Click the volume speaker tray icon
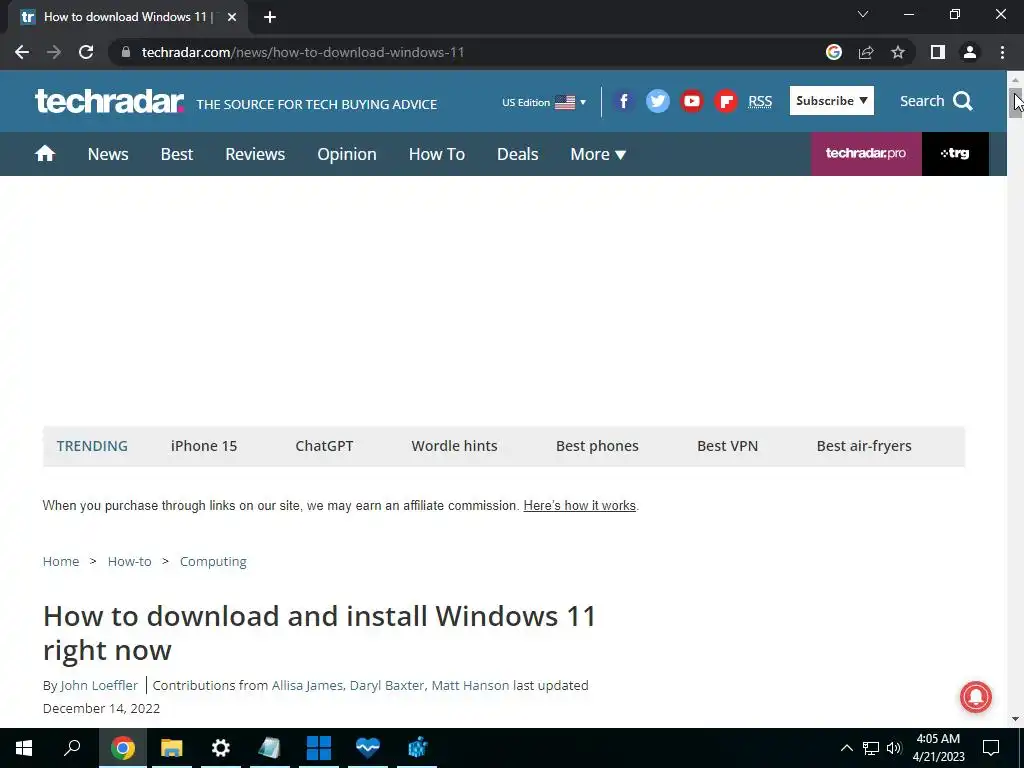Screen dimensions: 1024x768 pyautogui.click(x=894, y=748)
